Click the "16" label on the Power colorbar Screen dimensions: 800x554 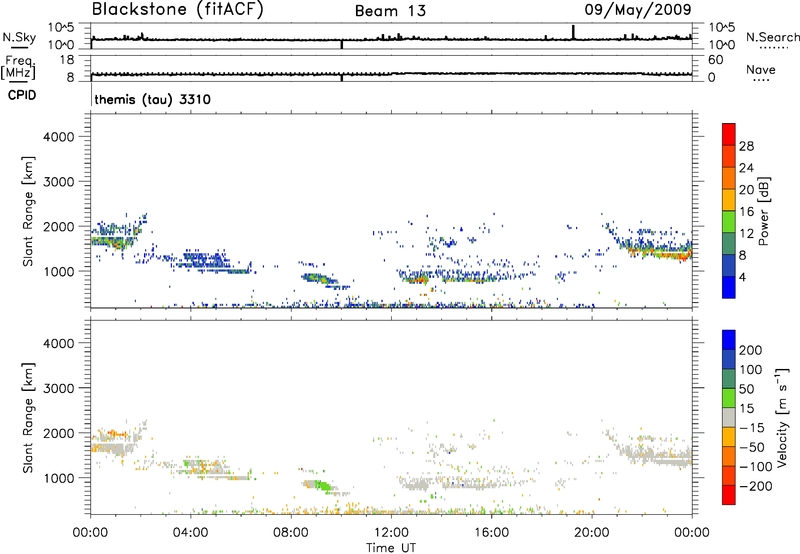click(746, 212)
